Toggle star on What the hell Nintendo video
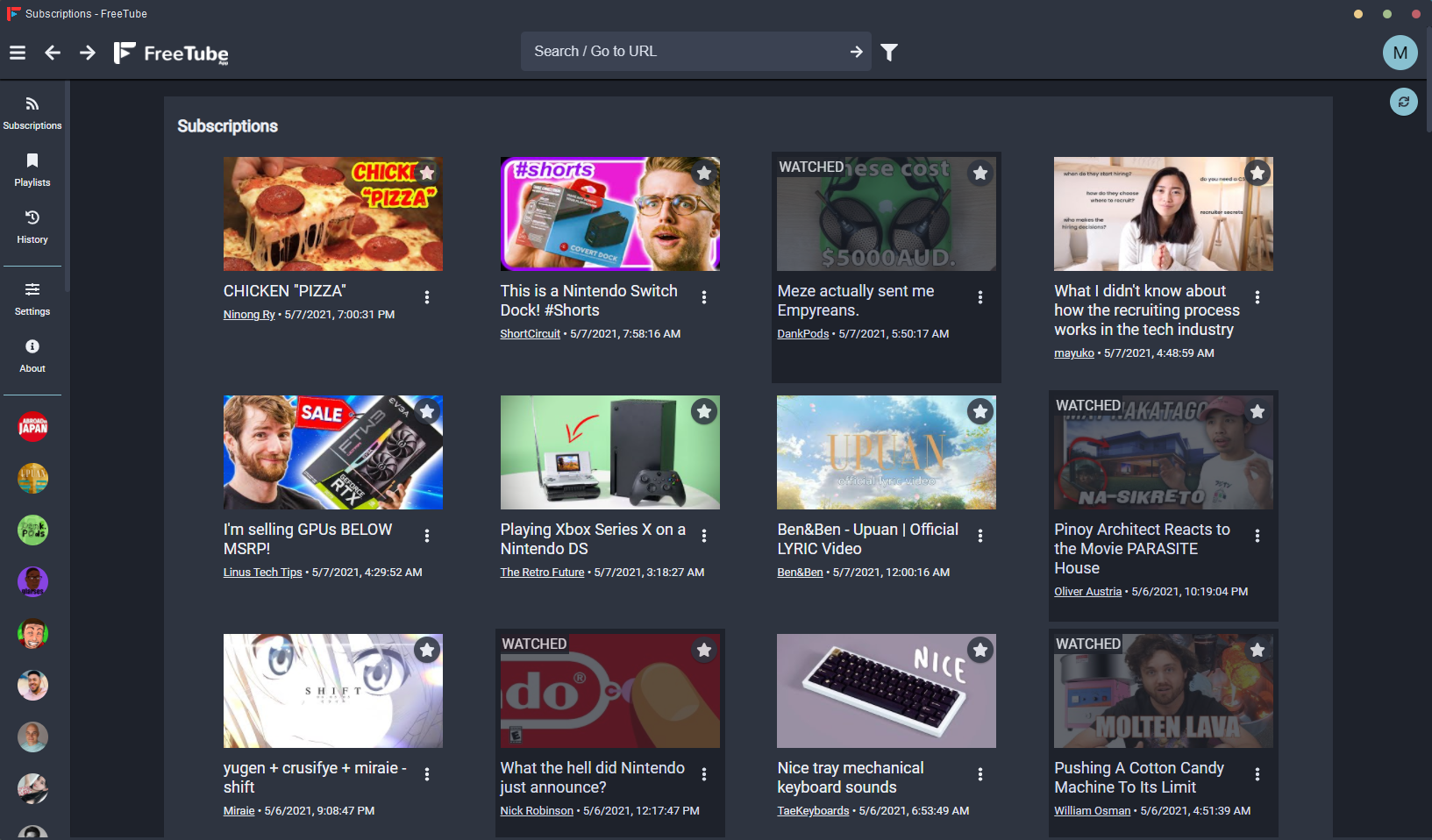 [704, 650]
